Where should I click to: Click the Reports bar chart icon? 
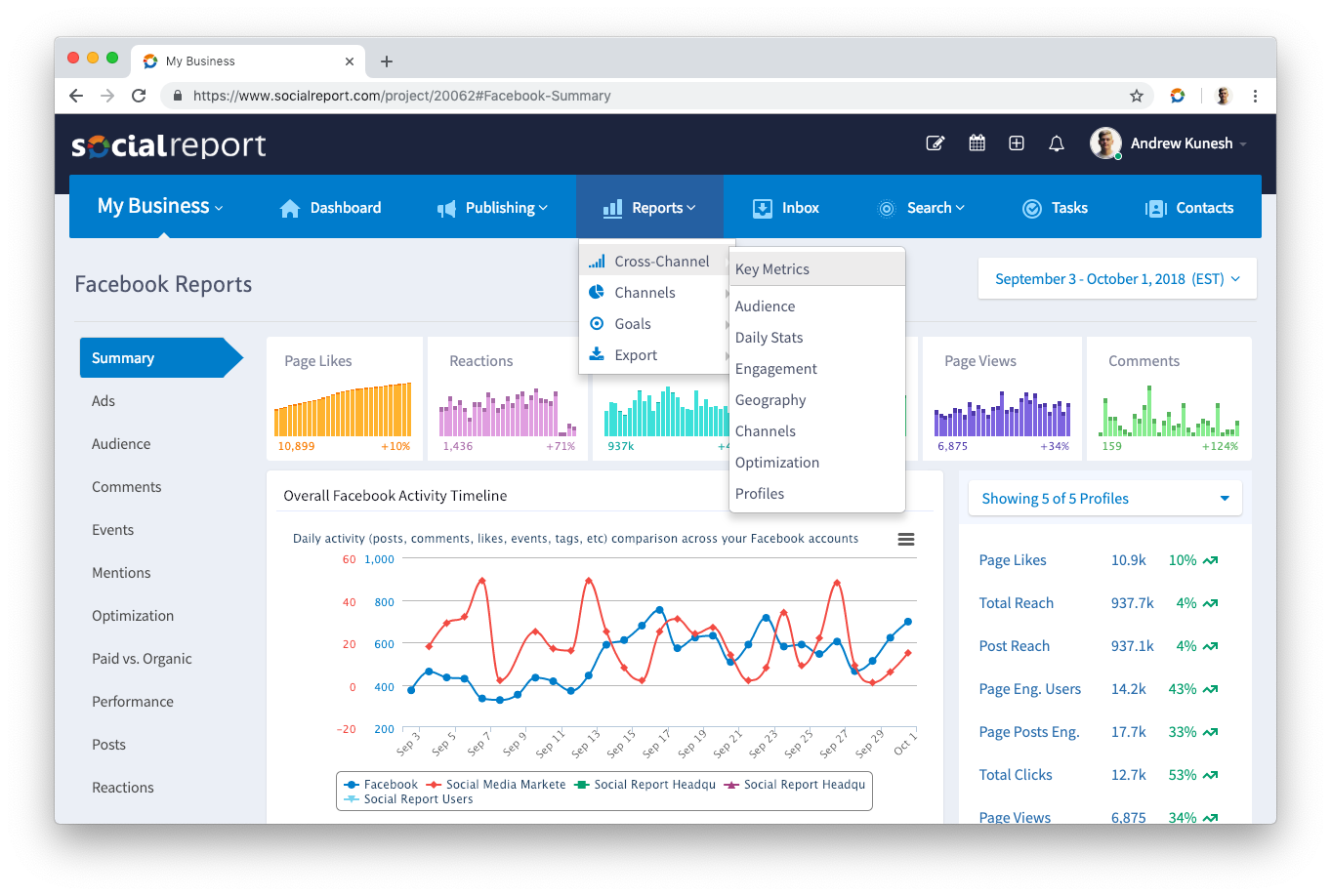coord(612,208)
